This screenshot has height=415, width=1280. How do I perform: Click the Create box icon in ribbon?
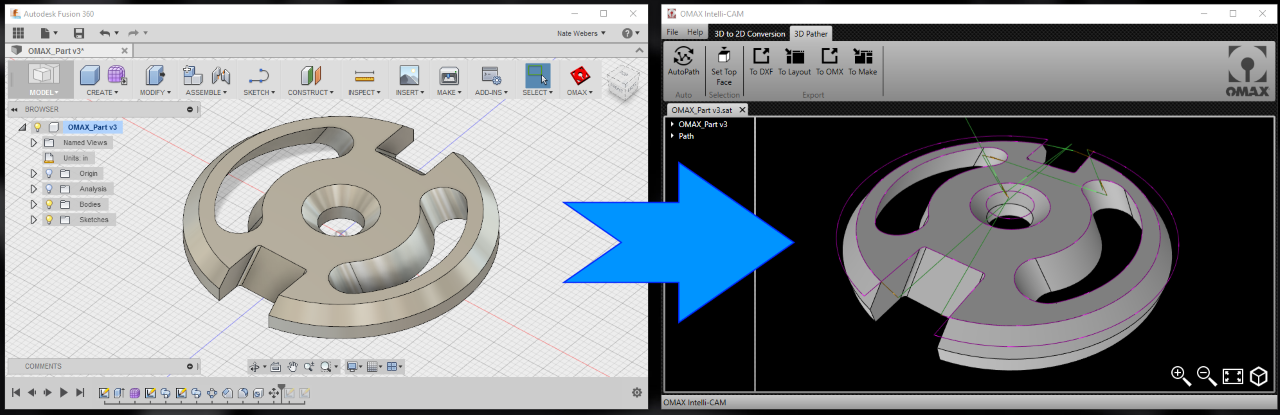[x=90, y=75]
